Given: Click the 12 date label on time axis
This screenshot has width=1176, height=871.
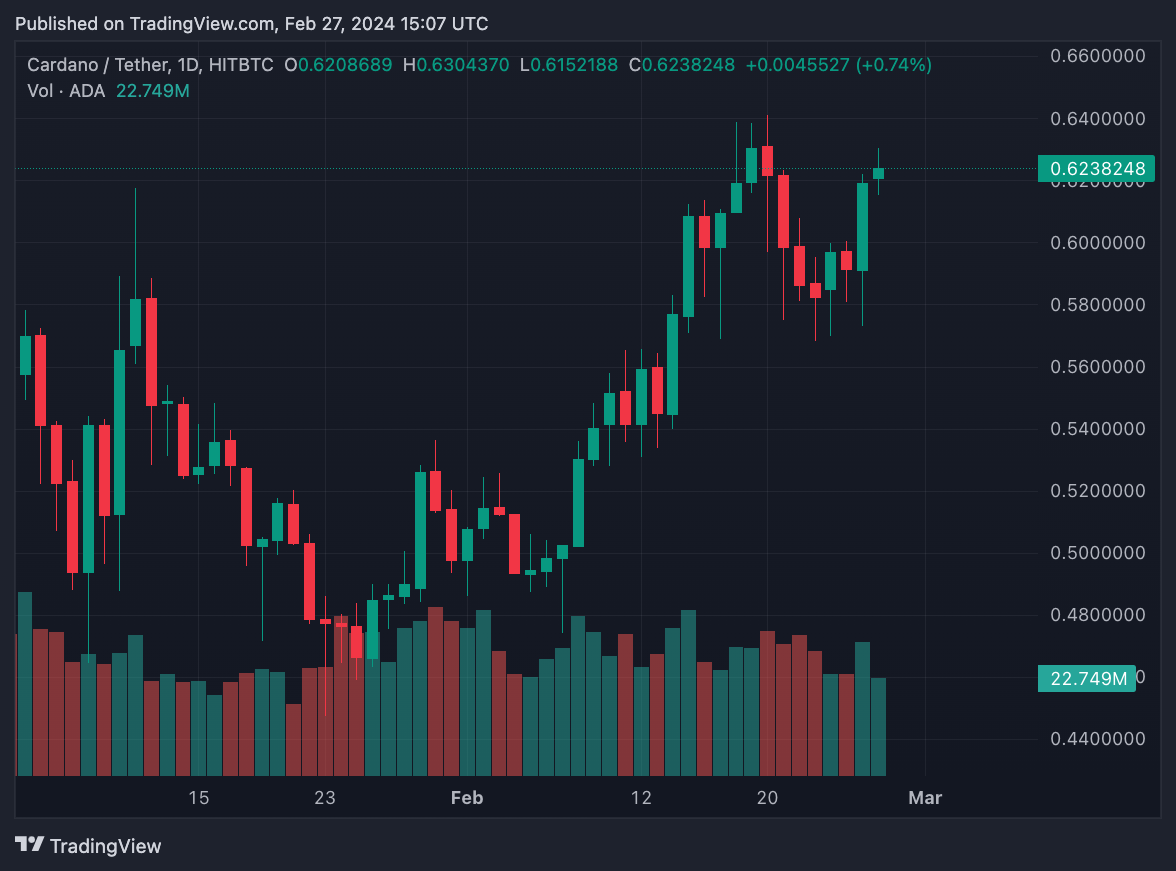Looking at the screenshot, I should (641, 798).
